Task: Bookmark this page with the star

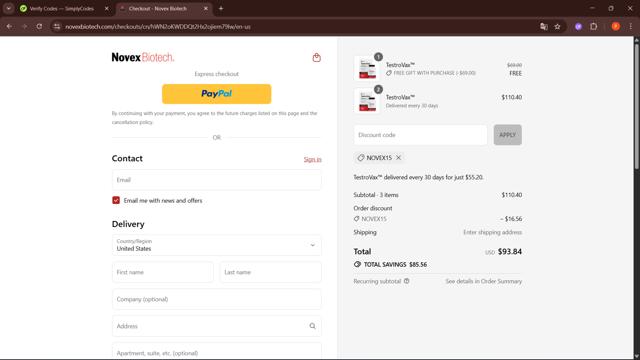Action: pyautogui.click(x=558, y=27)
